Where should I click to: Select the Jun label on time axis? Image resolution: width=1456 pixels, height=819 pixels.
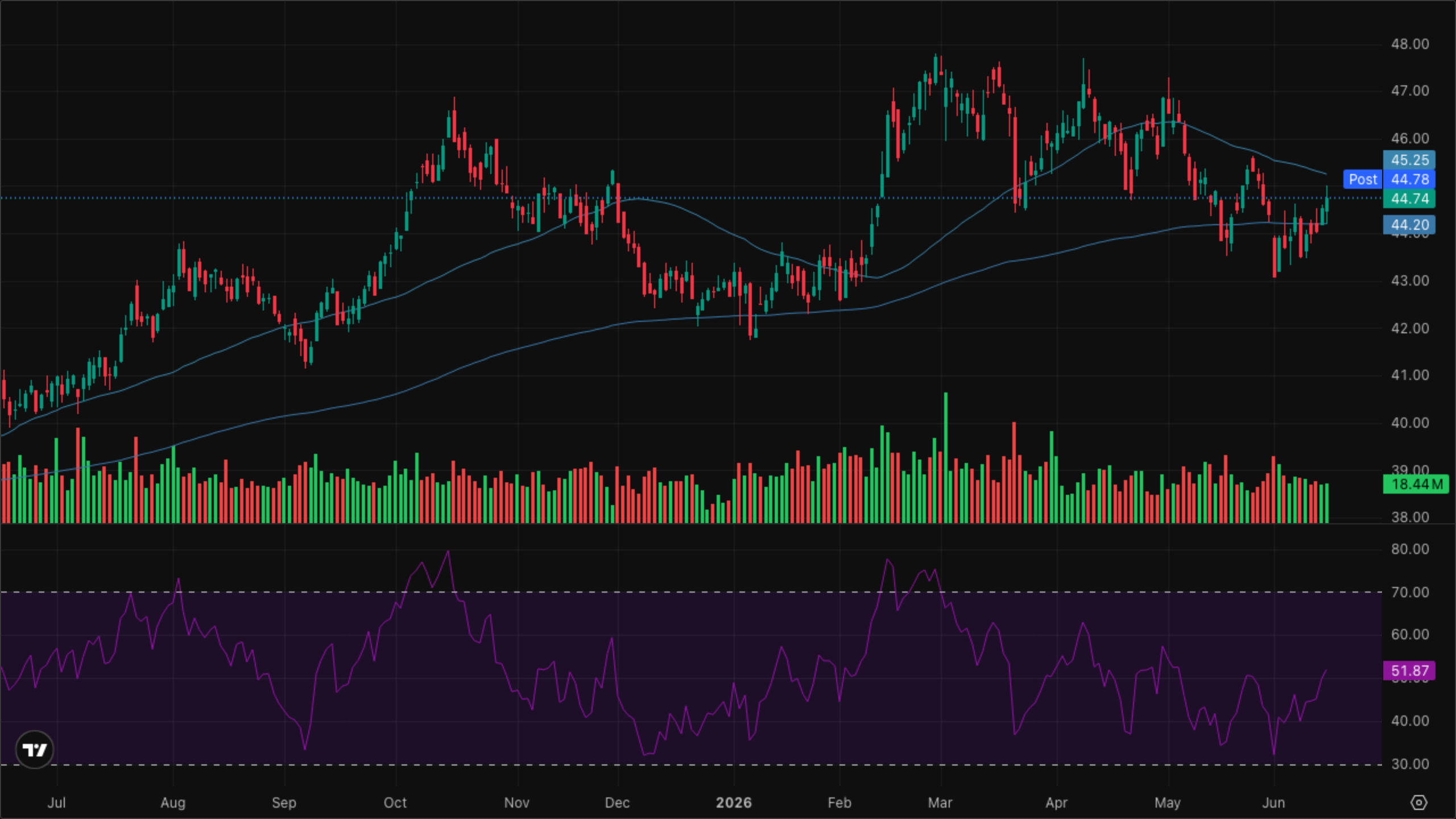(x=1273, y=803)
